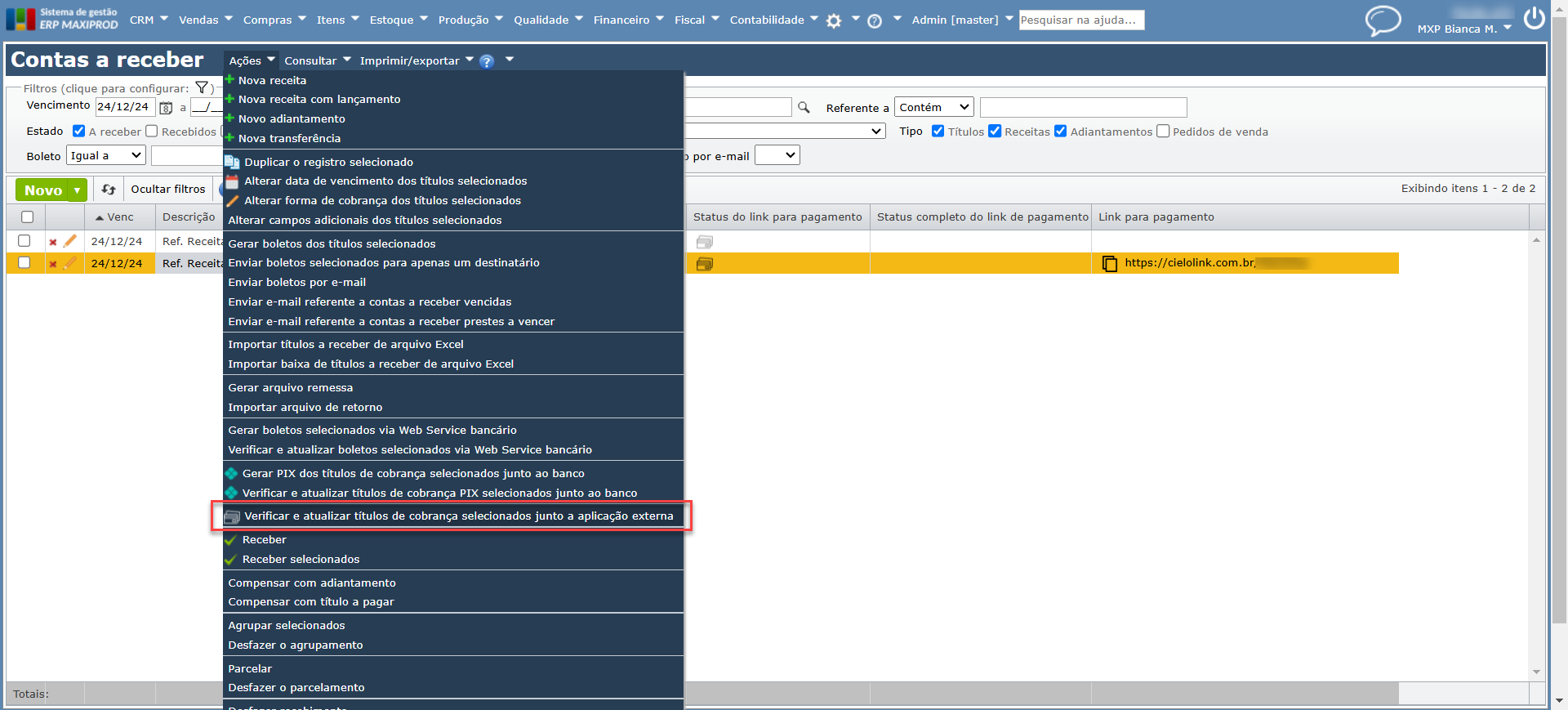Open the Vencimento calendar picker icon
Image resolution: width=1568 pixels, height=710 pixels.
pos(166,108)
